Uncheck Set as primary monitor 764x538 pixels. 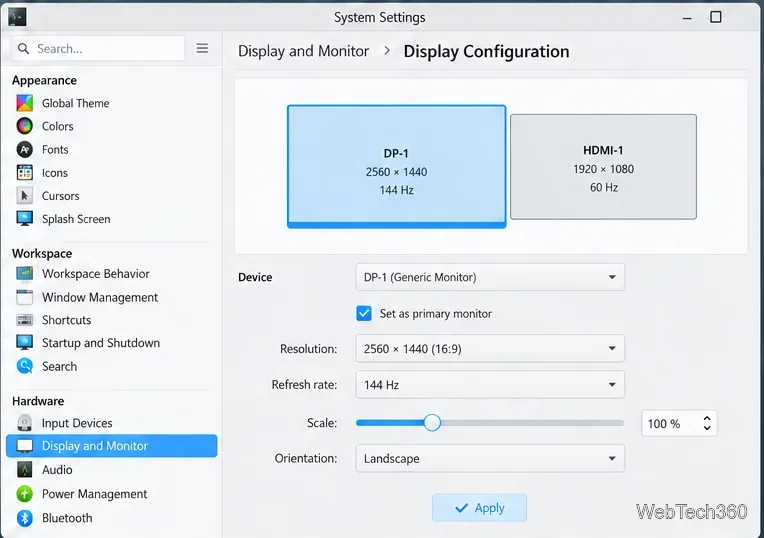click(x=364, y=313)
